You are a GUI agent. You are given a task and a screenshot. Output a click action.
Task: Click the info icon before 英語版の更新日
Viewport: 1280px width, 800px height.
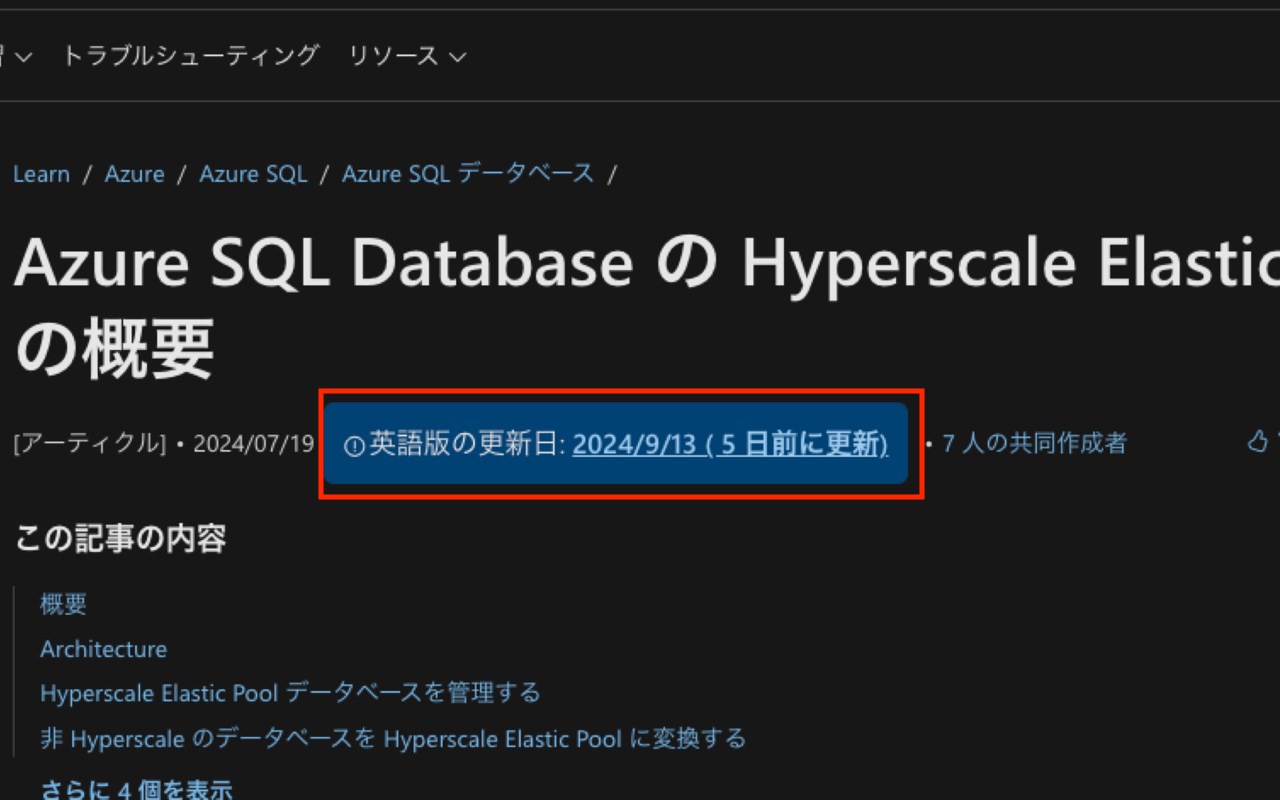pos(354,446)
